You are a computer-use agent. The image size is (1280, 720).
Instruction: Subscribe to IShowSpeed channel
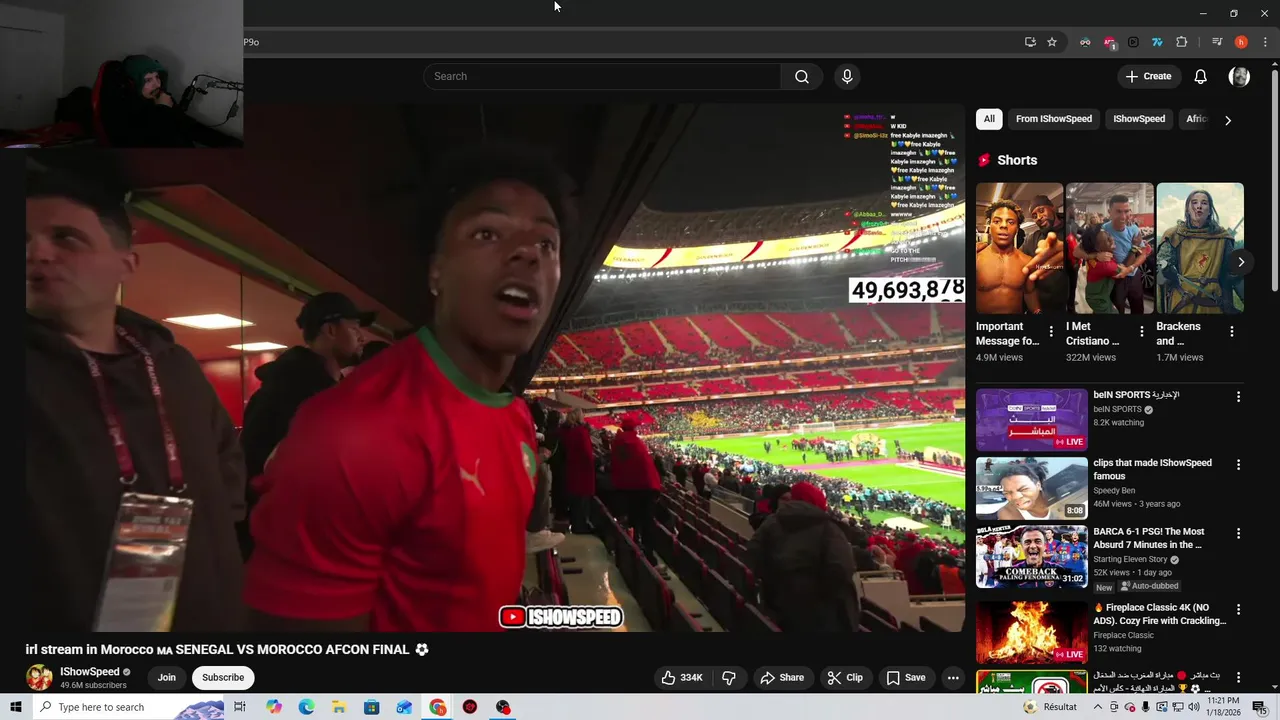223,677
